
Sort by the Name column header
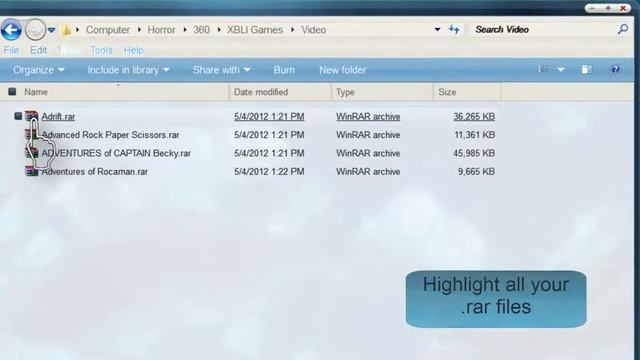36,92
